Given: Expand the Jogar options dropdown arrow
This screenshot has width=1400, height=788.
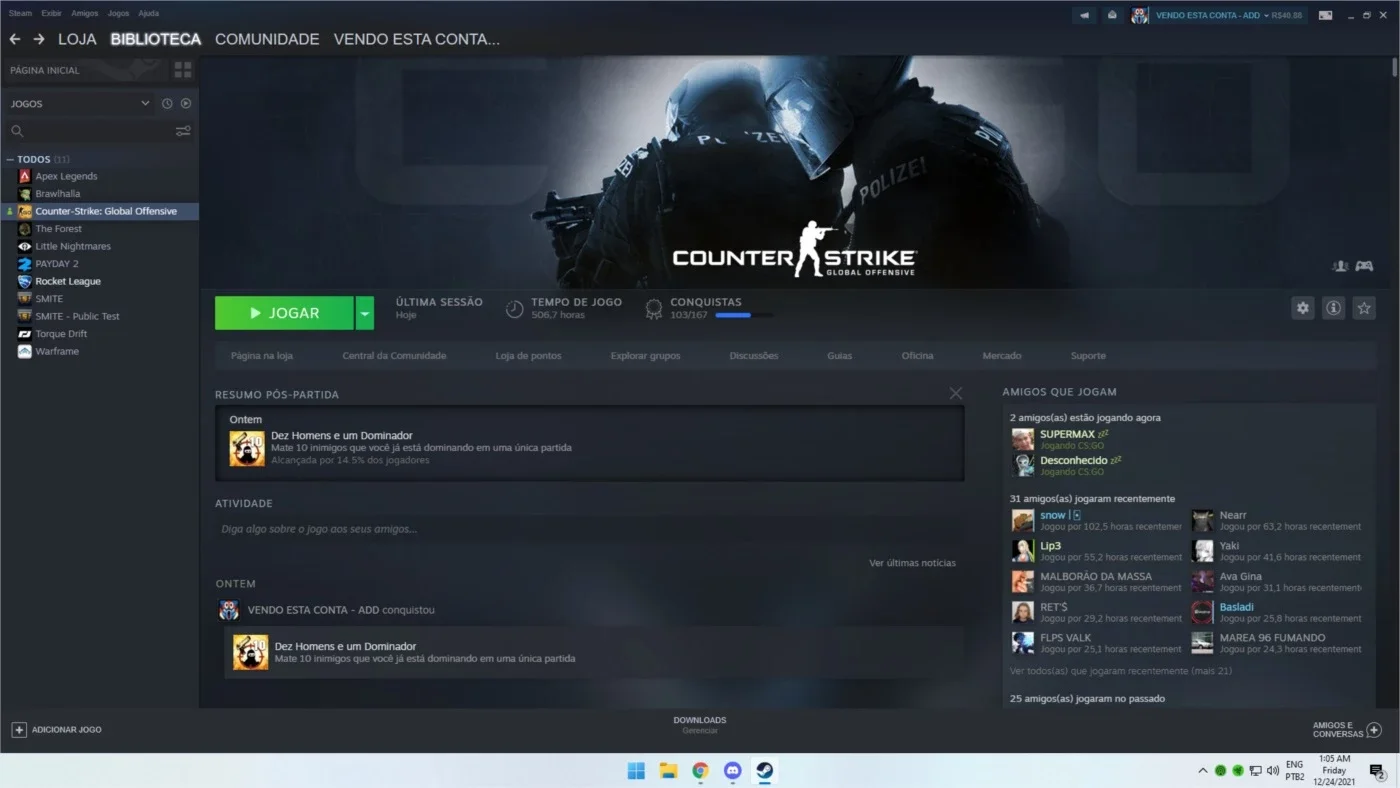Looking at the screenshot, I should (x=365, y=313).
